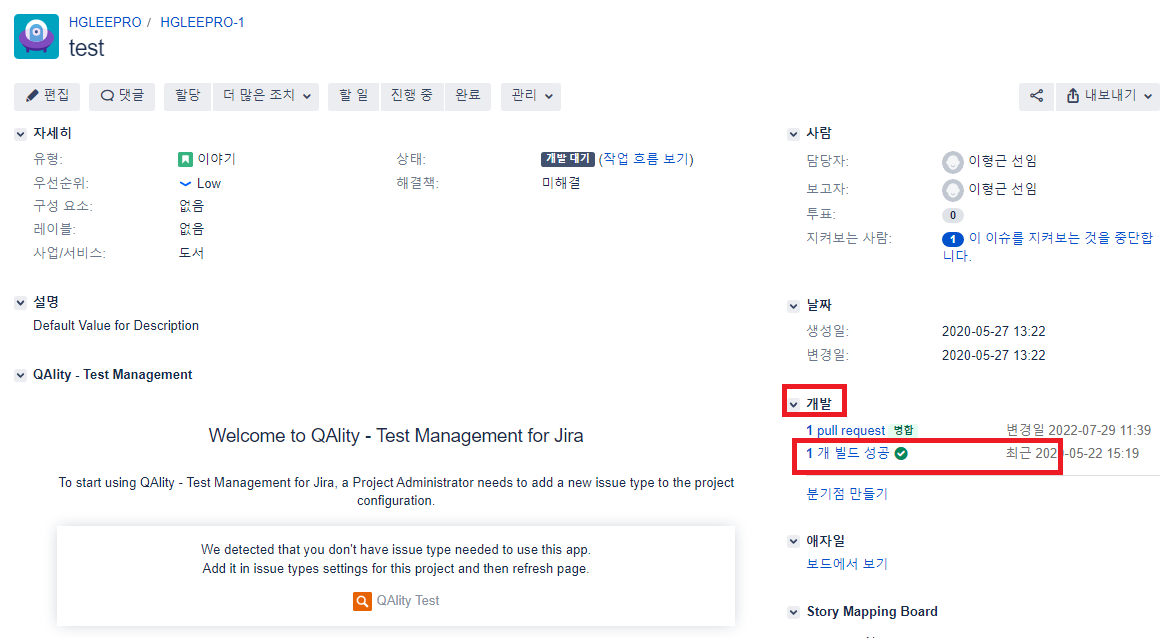Collapse the 애자일 agile section
Image resolution: width=1167 pixels, height=638 pixels.
tap(793, 541)
